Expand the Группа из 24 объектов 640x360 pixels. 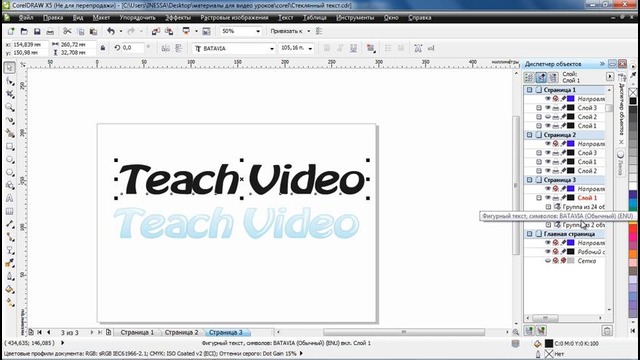tap(549, 207)
